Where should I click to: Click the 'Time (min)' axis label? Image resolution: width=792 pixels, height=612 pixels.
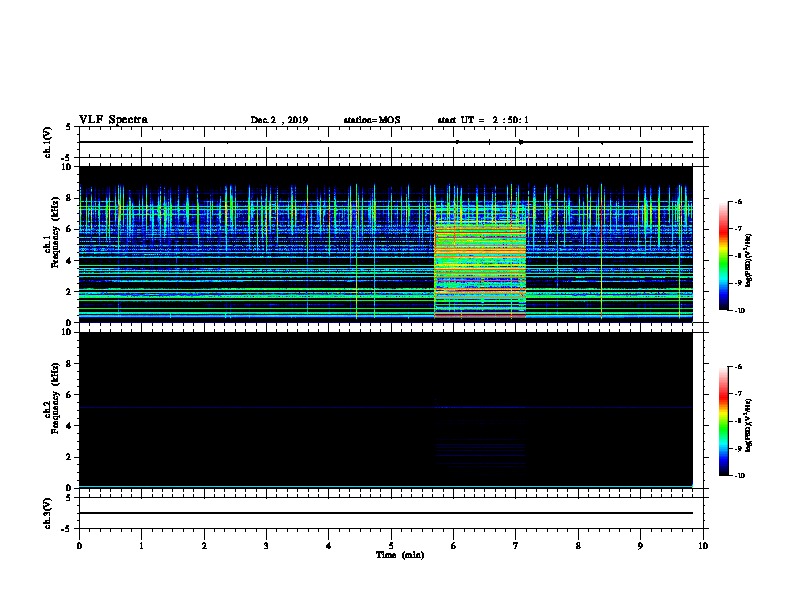tap(400, 555)
